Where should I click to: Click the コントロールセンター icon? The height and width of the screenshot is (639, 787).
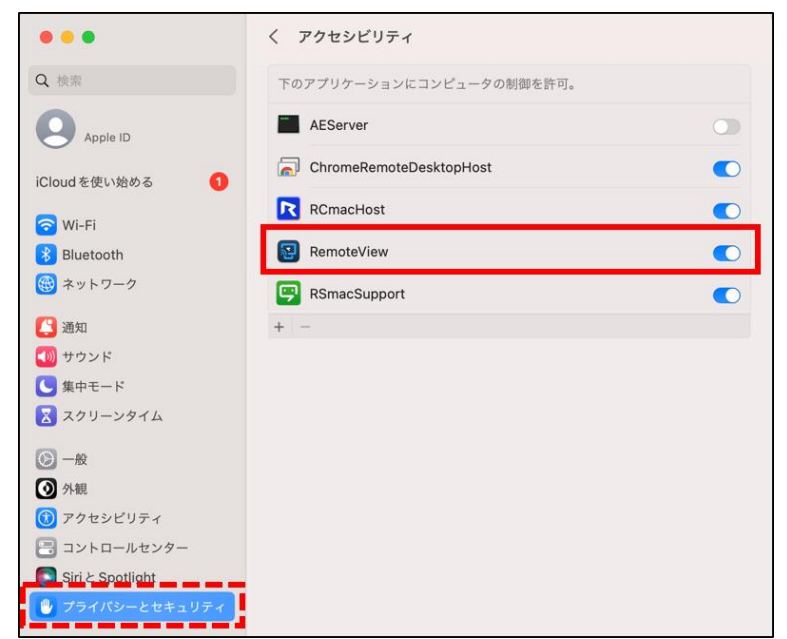(x=46, y=547)
